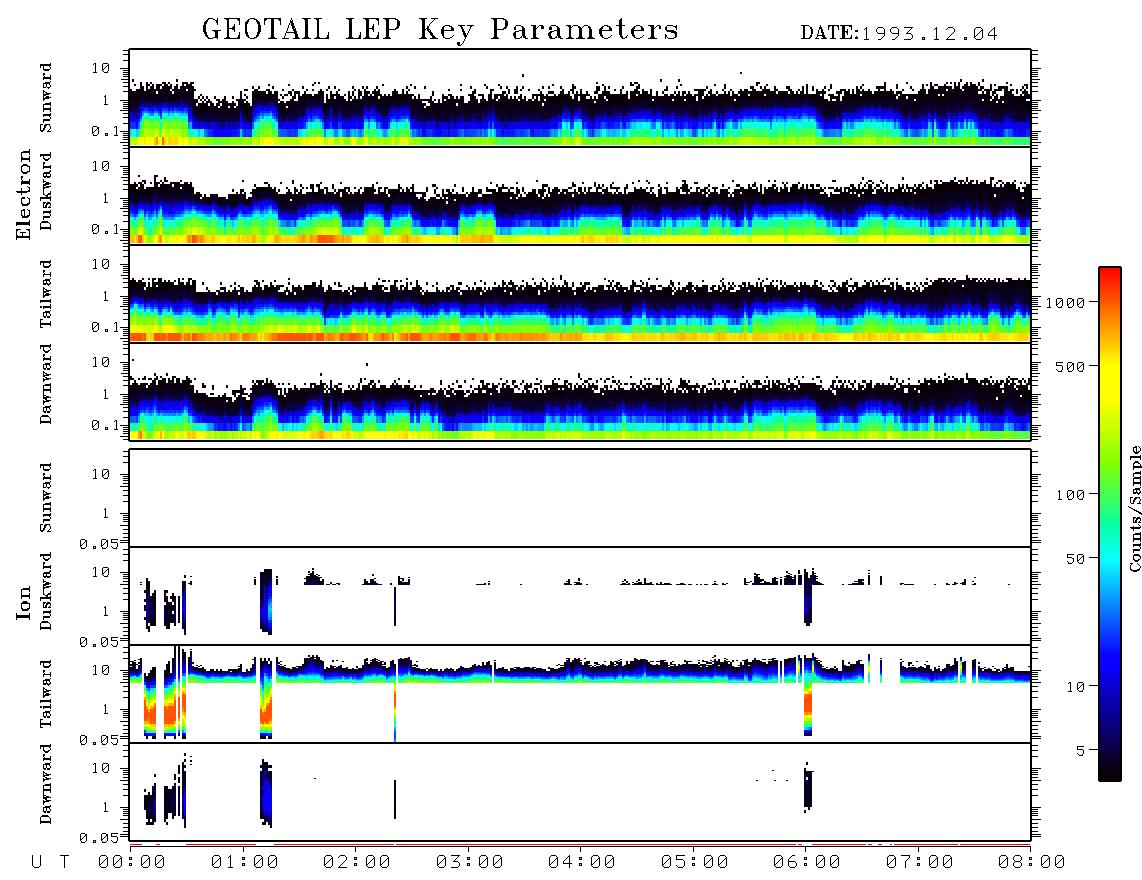Click the Ion Dawnward burst near 06:00
Viewport: 1142px width, 880px height.
[x=808, y=788]
